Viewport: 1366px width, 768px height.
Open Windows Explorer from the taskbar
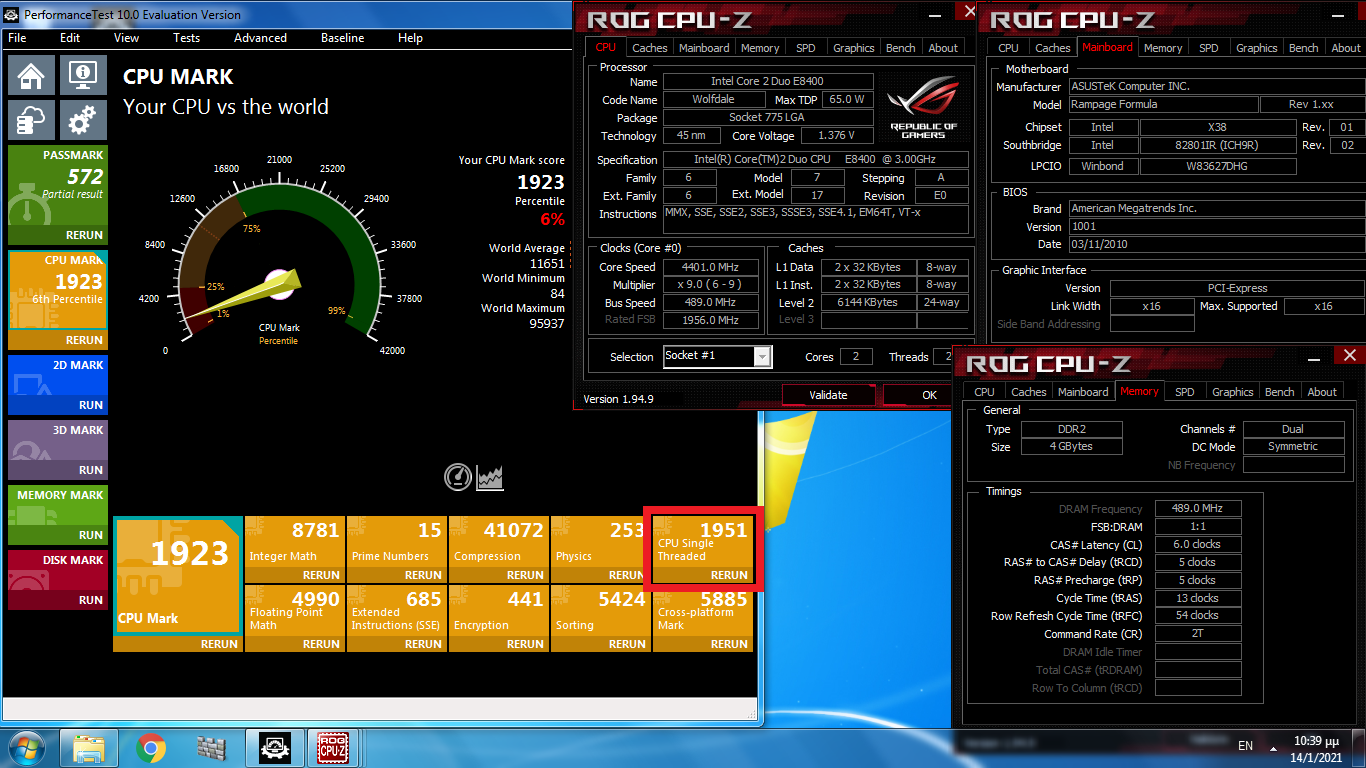pos(89,747)
